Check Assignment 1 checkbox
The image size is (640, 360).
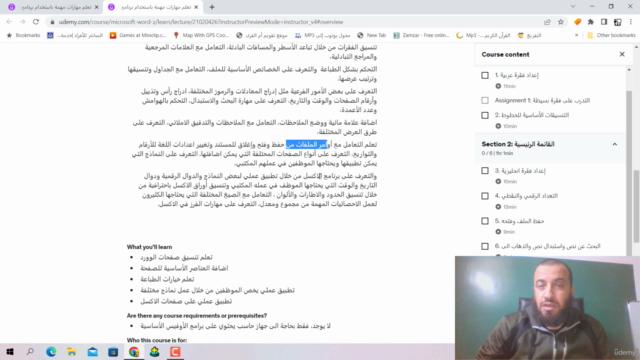(x=485, y=100)
